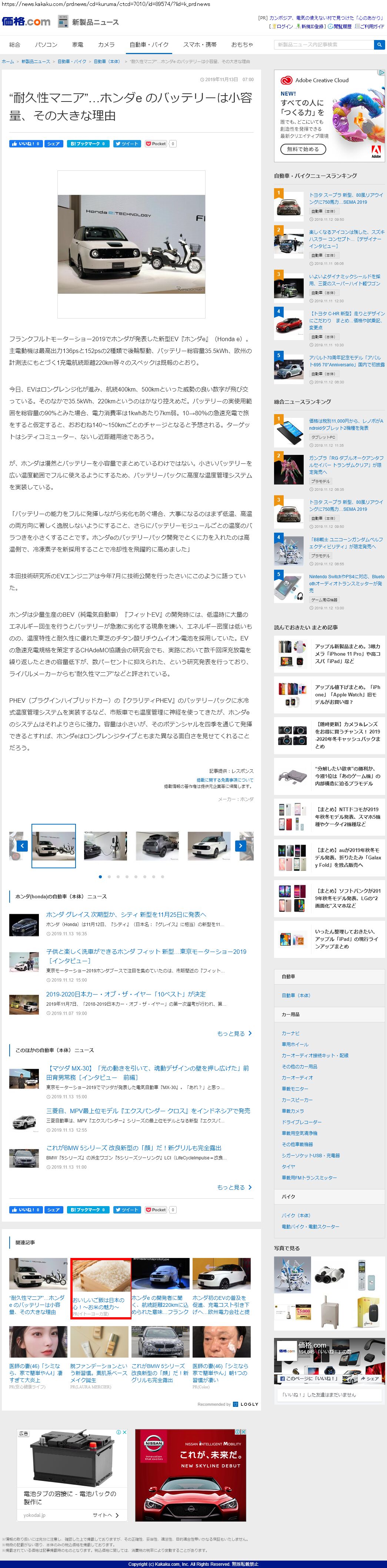Save article with top Pocket button
The width and height of the screenshot is (387, 1568).
(x=156, y=144)
